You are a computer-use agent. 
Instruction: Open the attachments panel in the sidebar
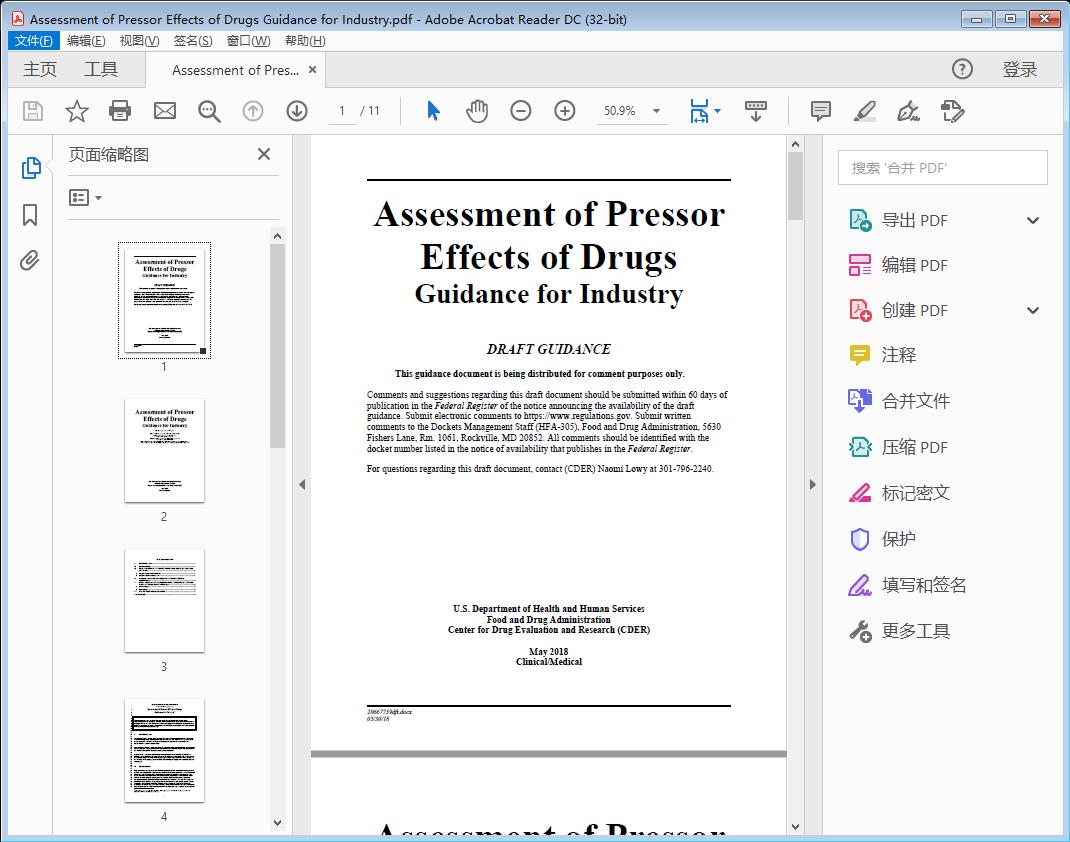[x=29, y=260]
